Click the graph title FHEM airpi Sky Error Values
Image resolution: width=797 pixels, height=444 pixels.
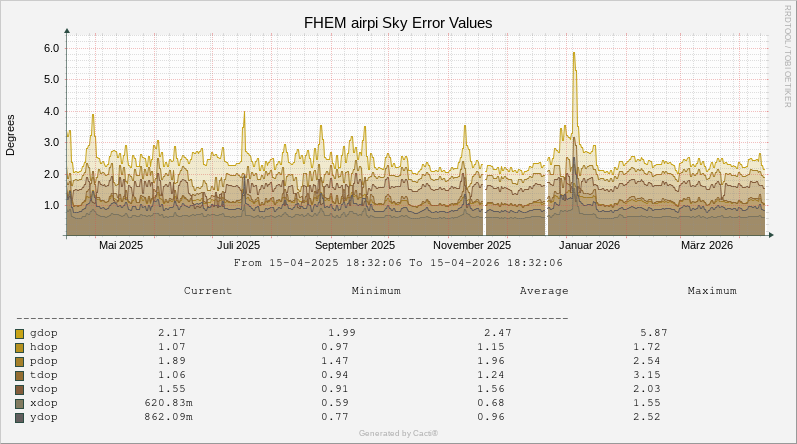(x=398, y=23)
